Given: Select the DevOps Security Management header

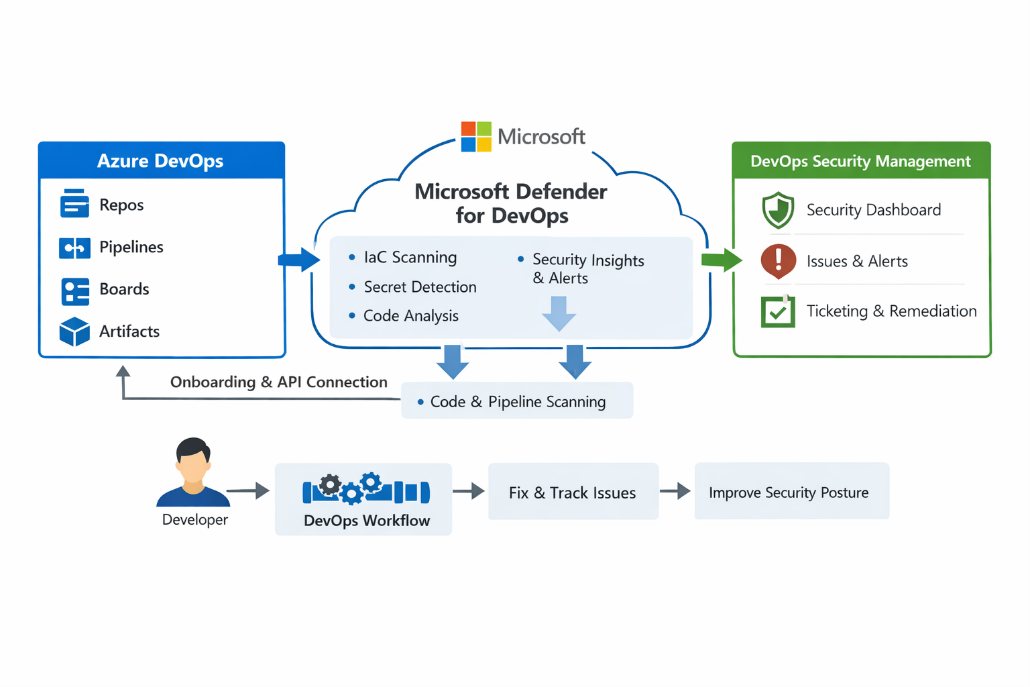Looking at the screenshot, I should click(861, 160).
